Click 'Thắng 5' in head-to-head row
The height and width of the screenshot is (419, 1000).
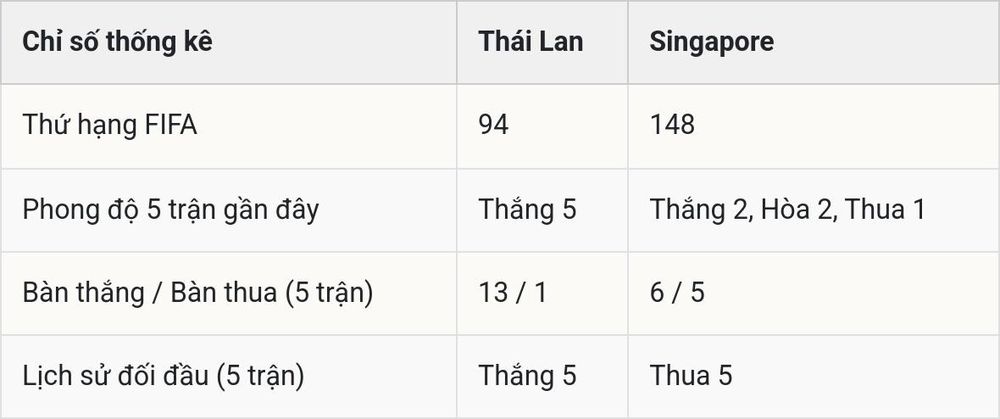pyautogui.click(x=527, y=376)
